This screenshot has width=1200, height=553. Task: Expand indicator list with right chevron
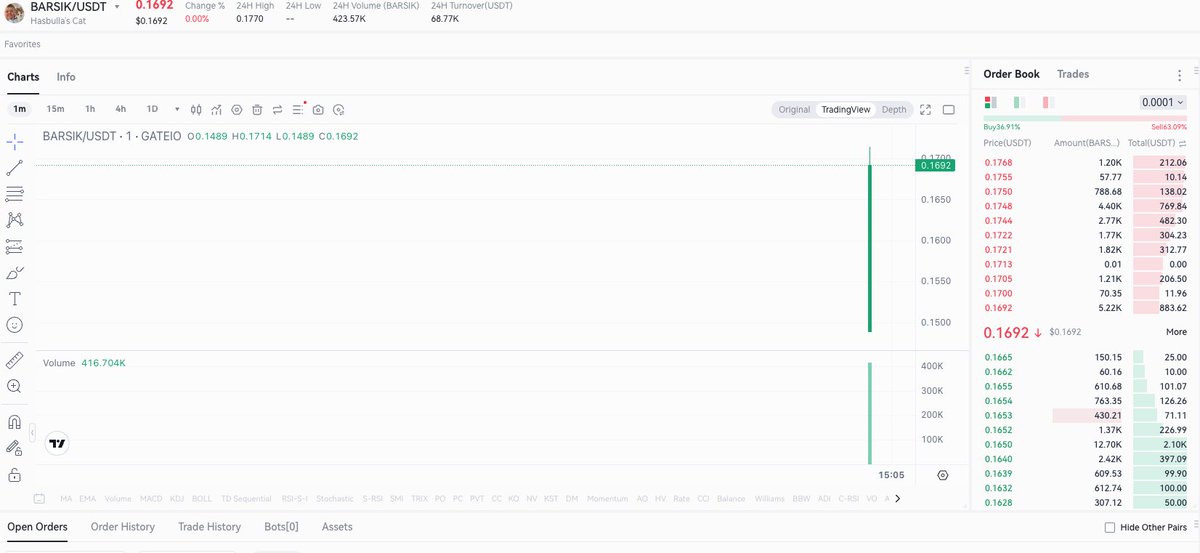coord(898,498)
